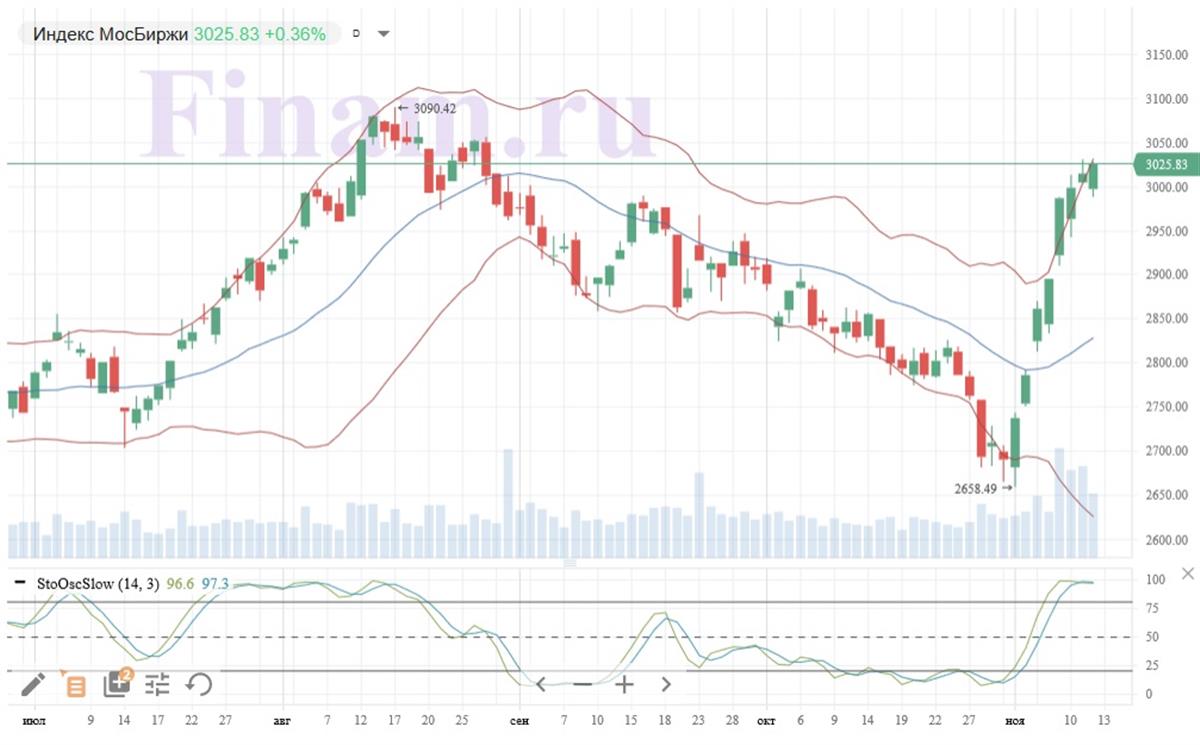
Task: Zoom in using the plus icon
Action: pos(624,684)
